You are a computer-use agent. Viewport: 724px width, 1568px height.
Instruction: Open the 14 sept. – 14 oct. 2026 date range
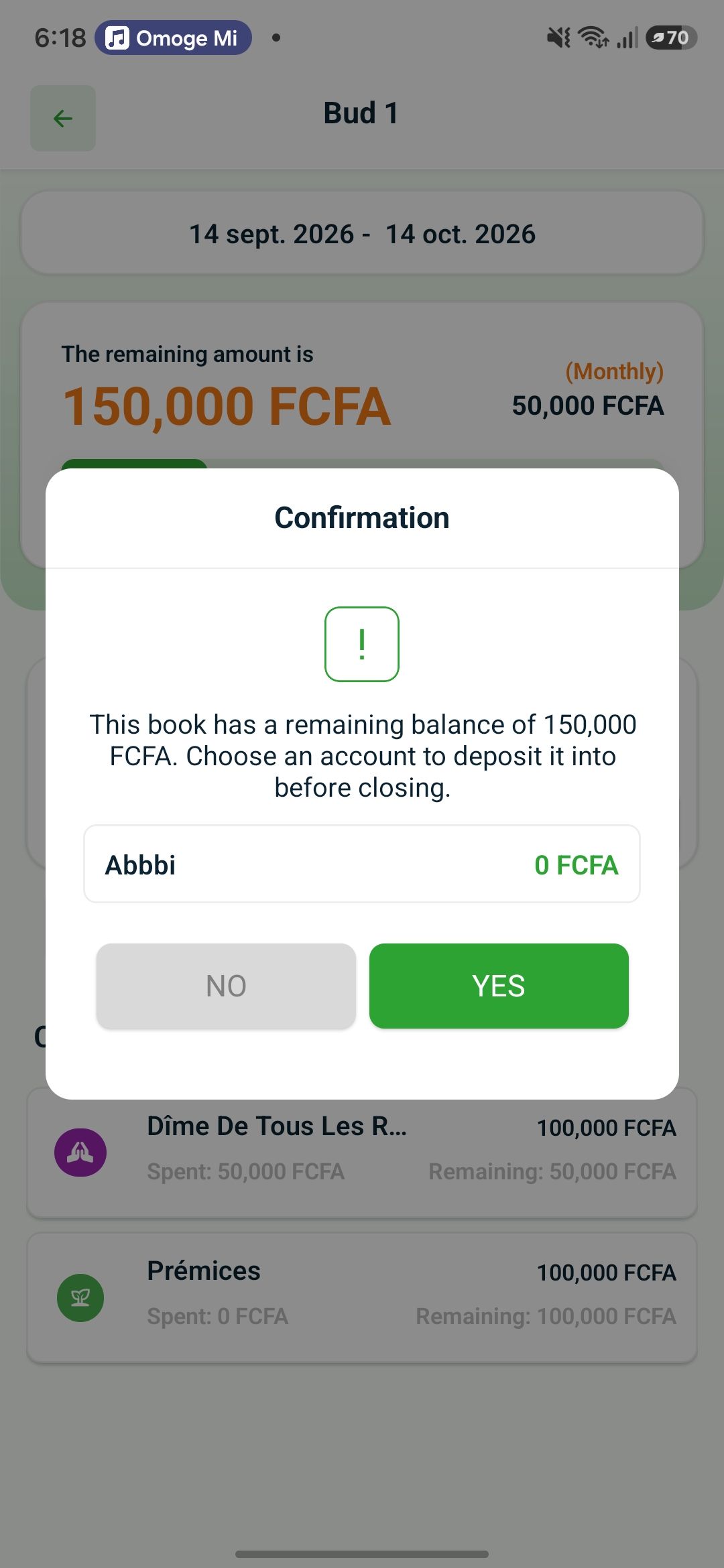362,233
